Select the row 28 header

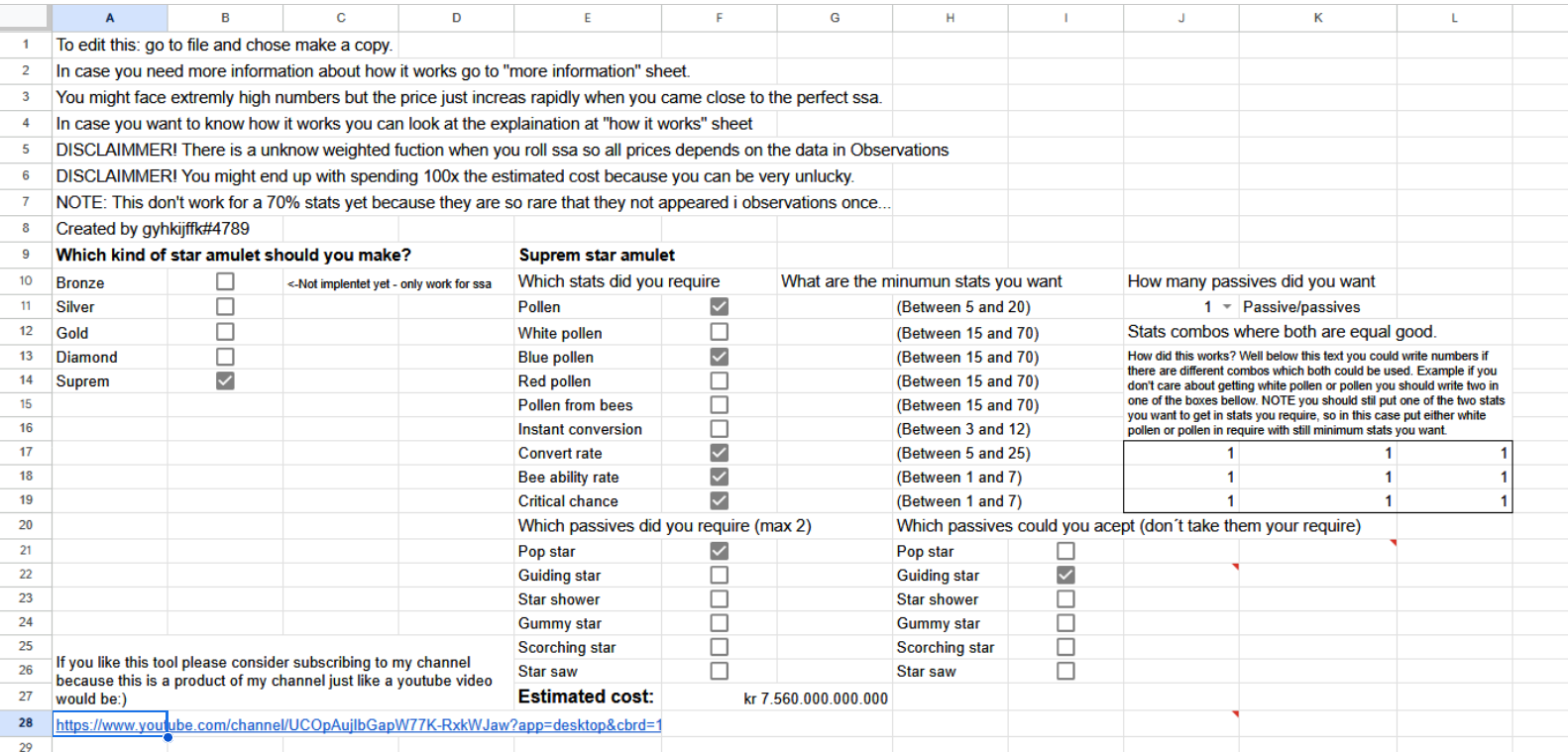[x=26, y=723]
